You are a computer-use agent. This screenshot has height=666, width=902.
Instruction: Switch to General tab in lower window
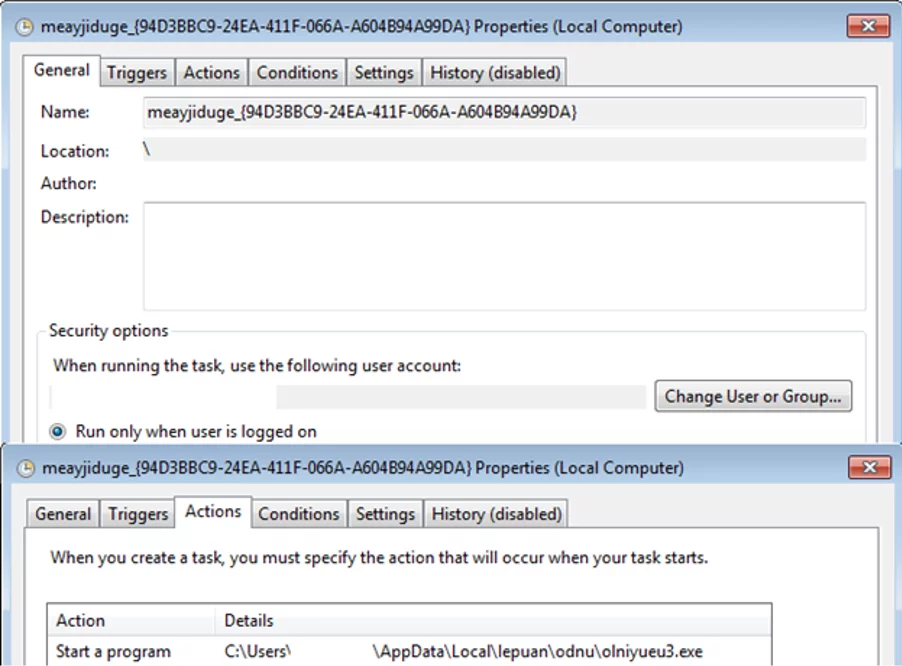coord(63,514)
